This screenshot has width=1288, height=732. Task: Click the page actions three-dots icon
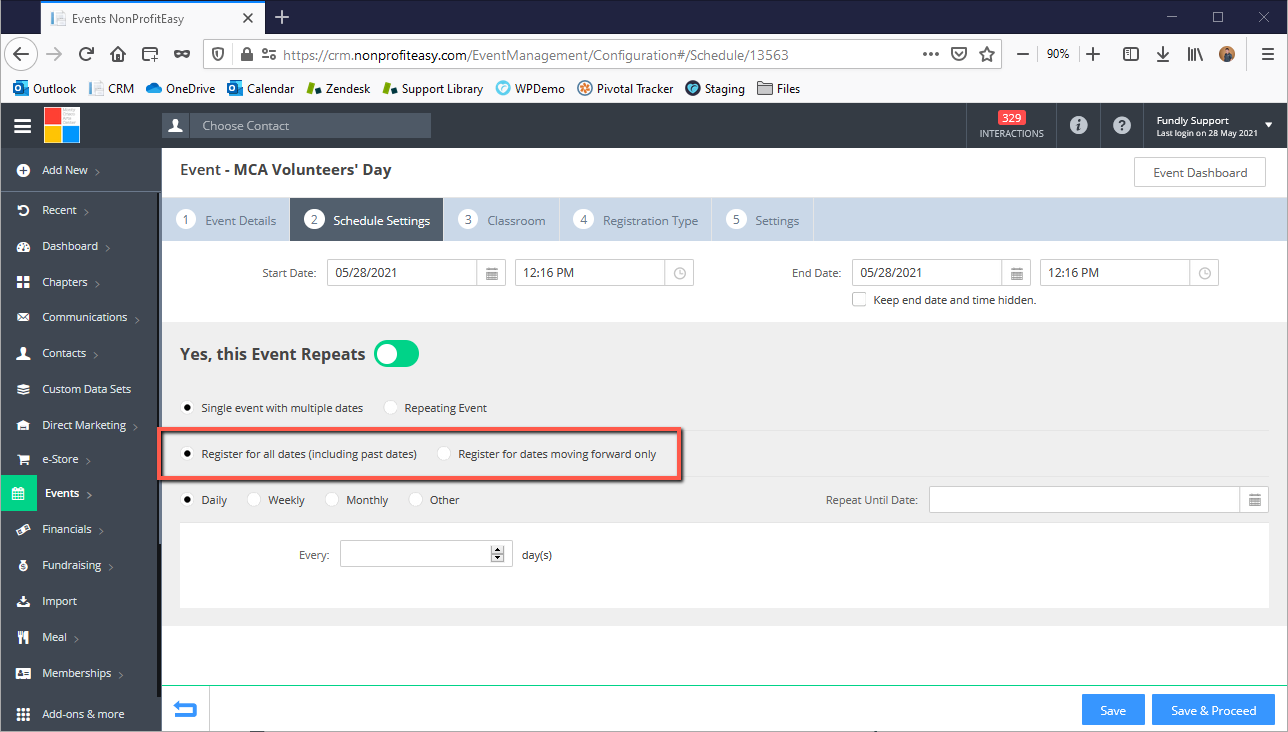pos(930,55)
